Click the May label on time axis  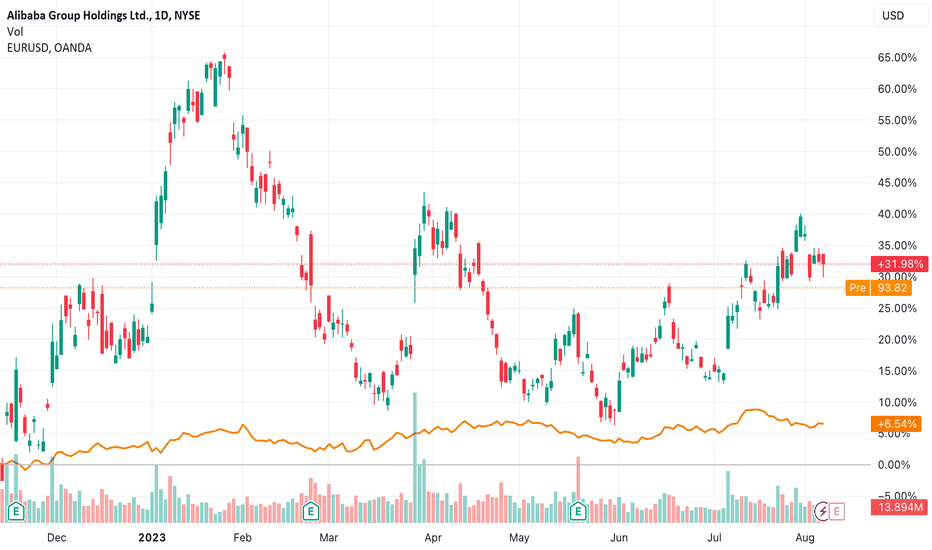pyautogui.click(x=519, y=538)
